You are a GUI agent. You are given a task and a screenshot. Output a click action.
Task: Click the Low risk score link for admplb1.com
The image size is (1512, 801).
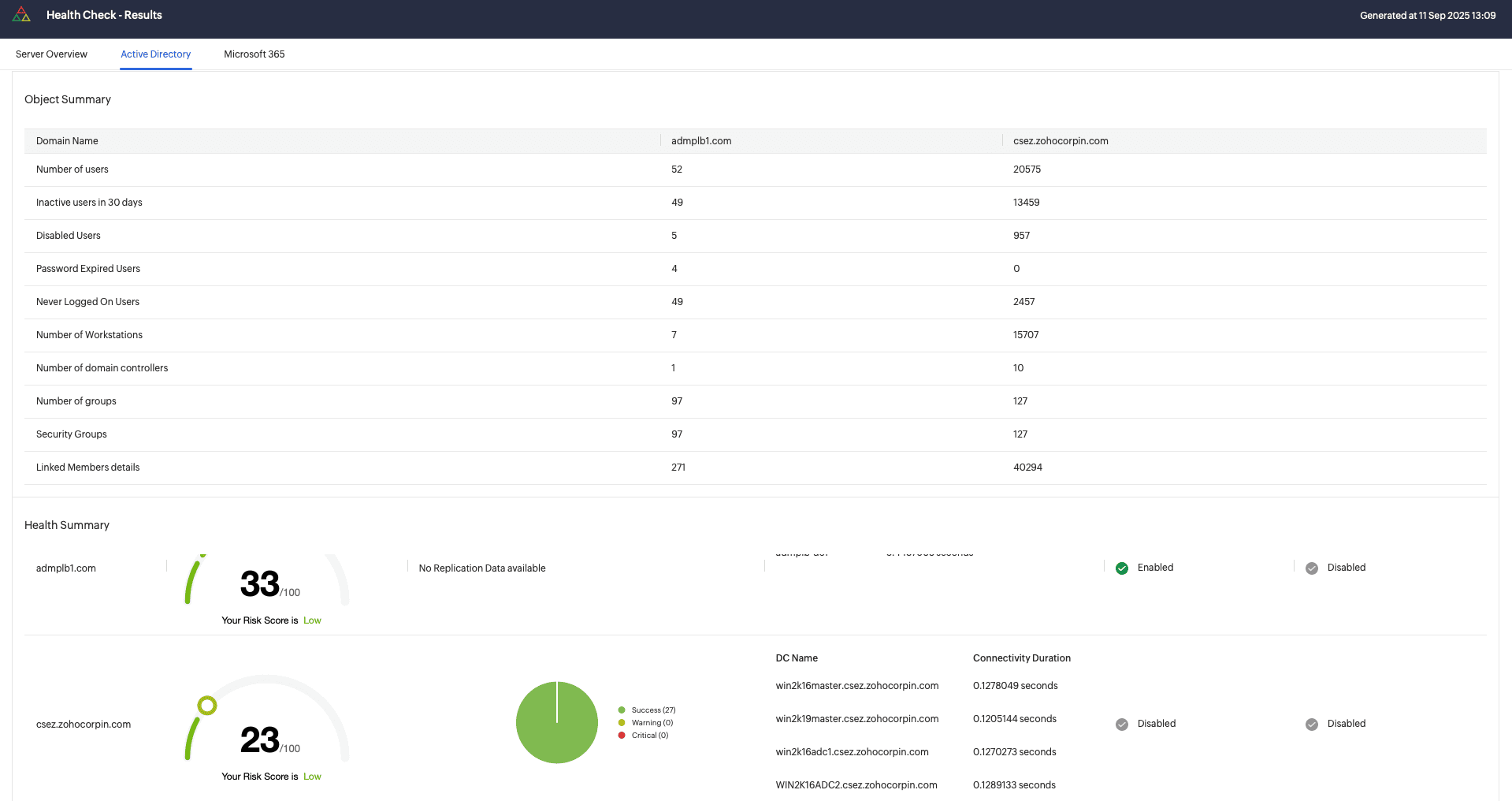(x=312, y=620)
